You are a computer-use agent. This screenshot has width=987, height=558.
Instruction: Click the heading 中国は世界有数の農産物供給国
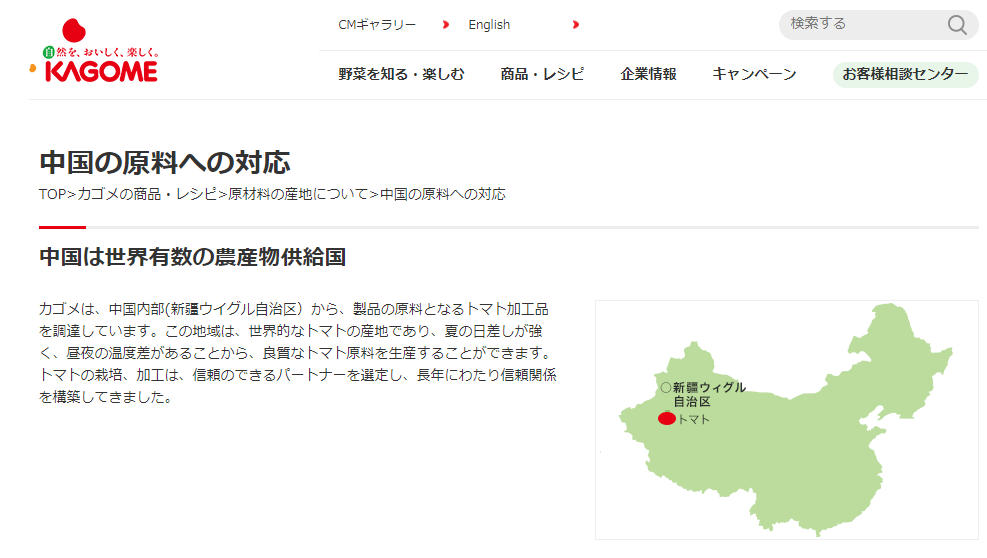coord(193,257)
